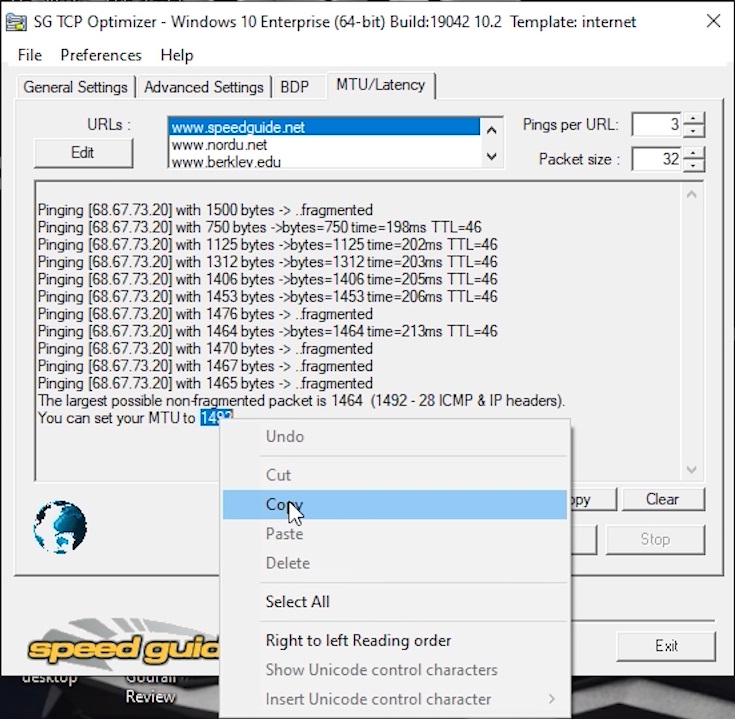The image size is (735, 719).
Task: Click Cut in the context menu
Action: 395,475
